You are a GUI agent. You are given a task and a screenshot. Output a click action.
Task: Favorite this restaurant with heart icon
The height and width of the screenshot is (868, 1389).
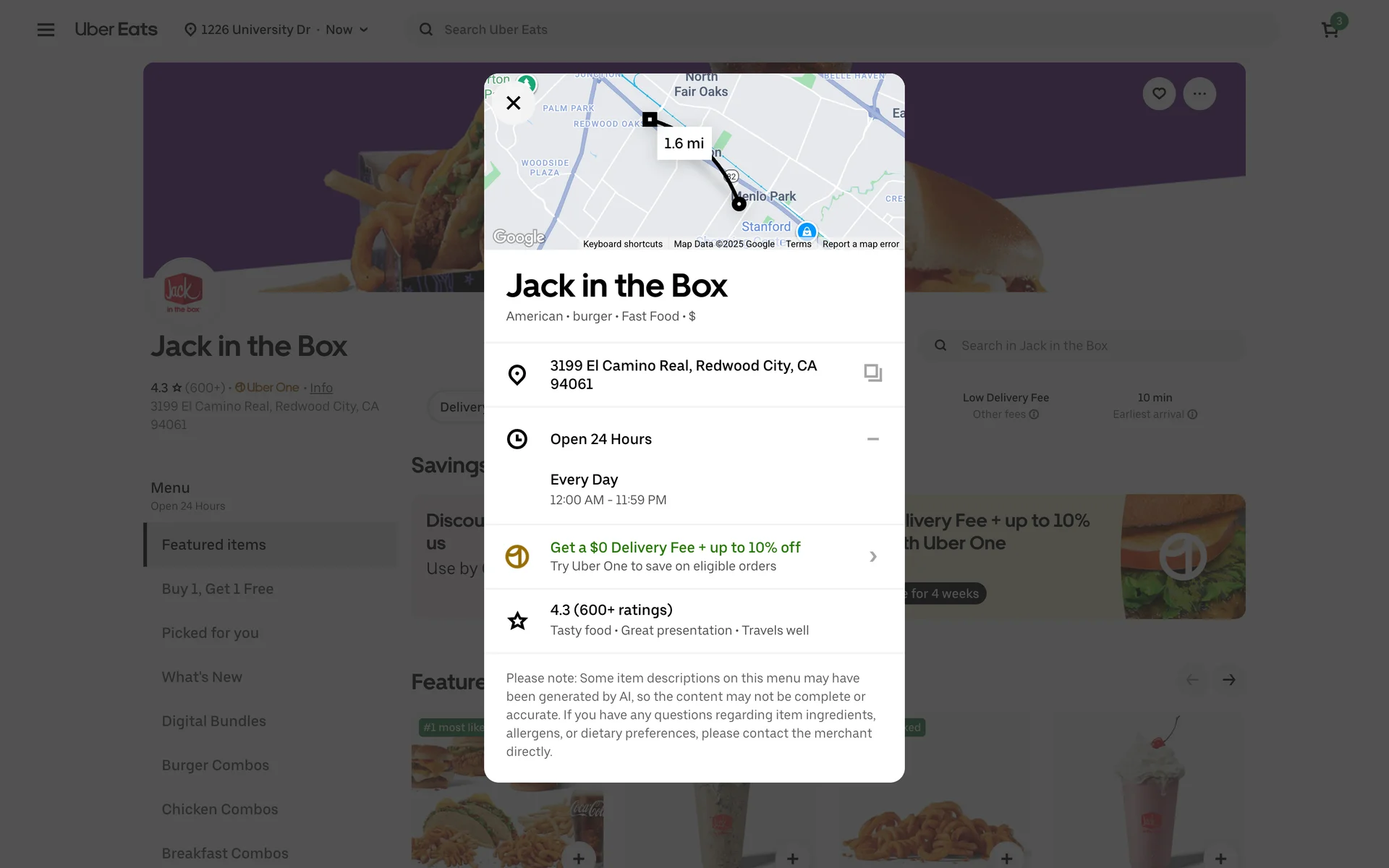1159,93
